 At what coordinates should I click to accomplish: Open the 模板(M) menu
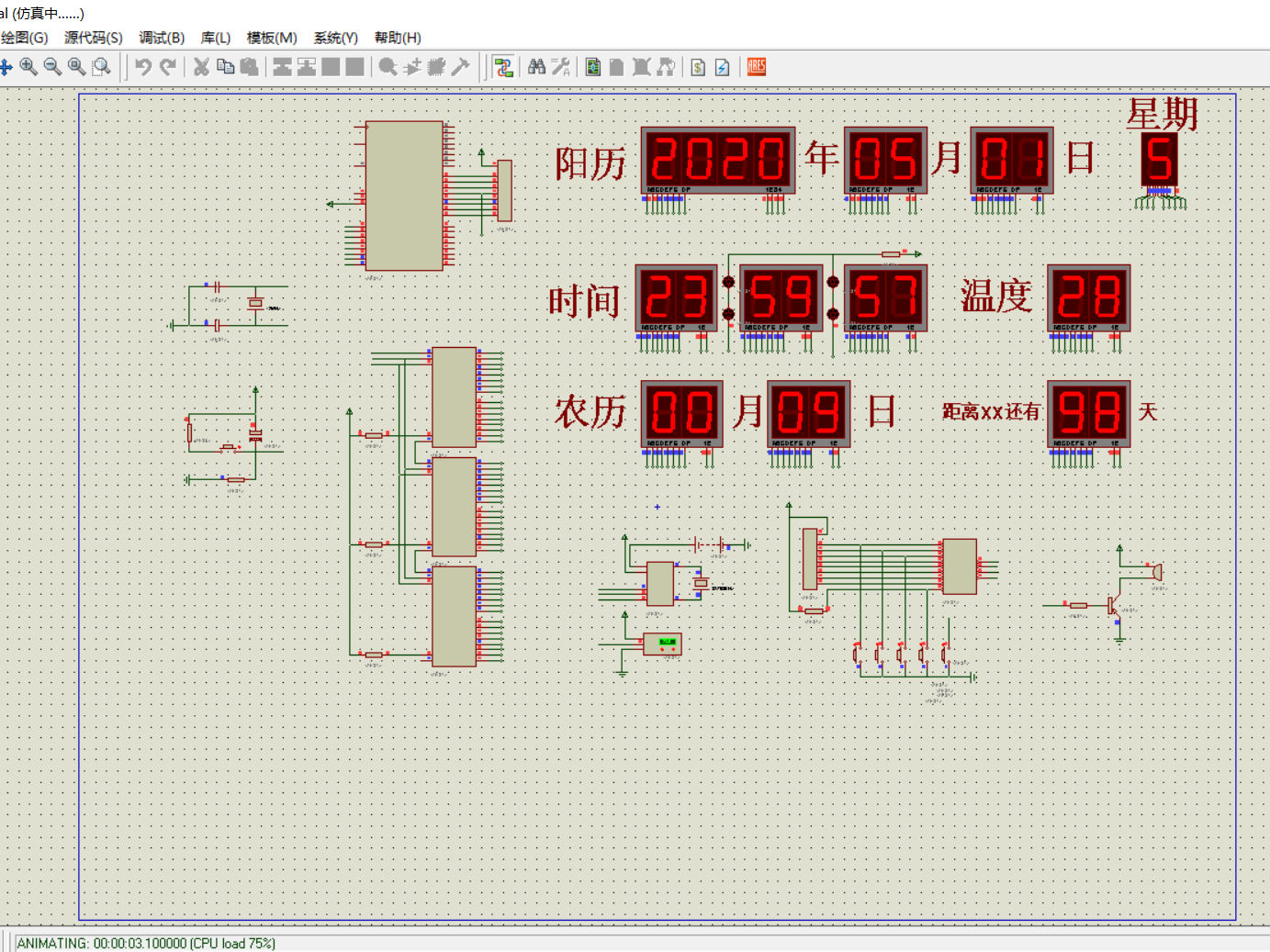coord(272,38)
